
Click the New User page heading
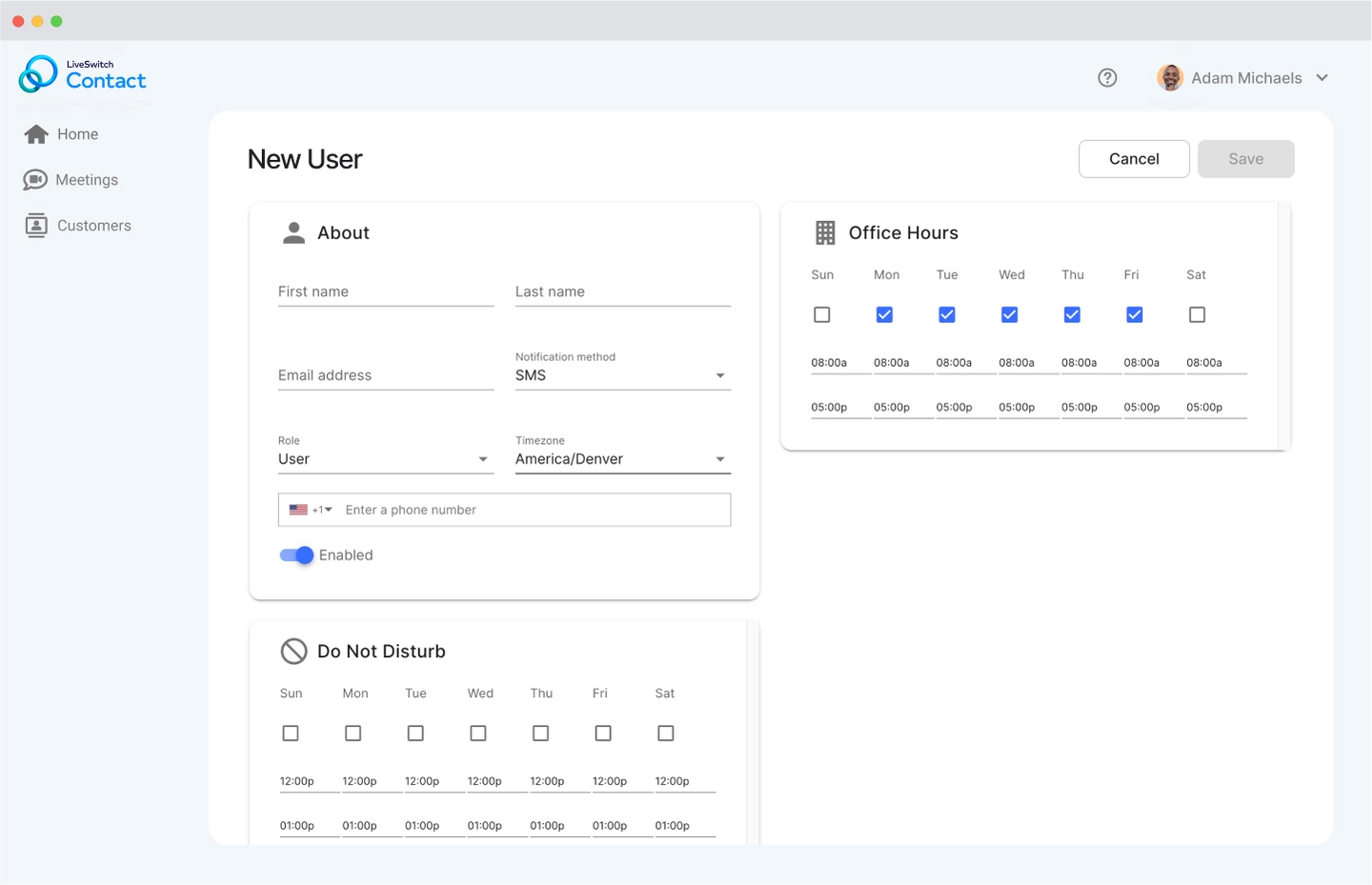[x=305, y=159]
